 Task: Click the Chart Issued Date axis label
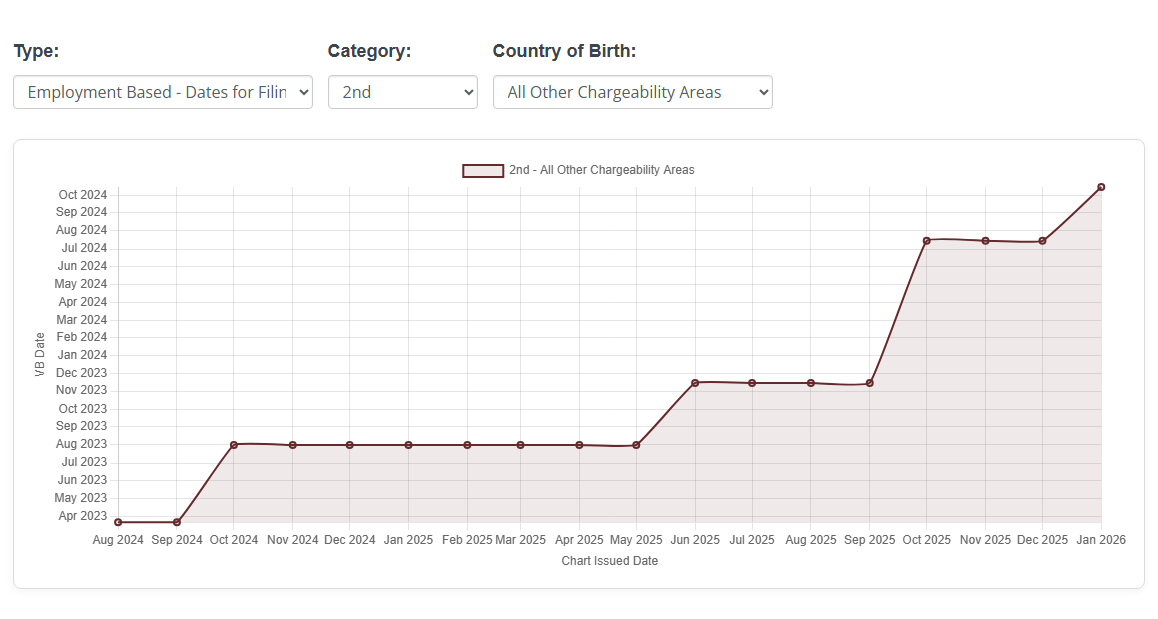610,561
